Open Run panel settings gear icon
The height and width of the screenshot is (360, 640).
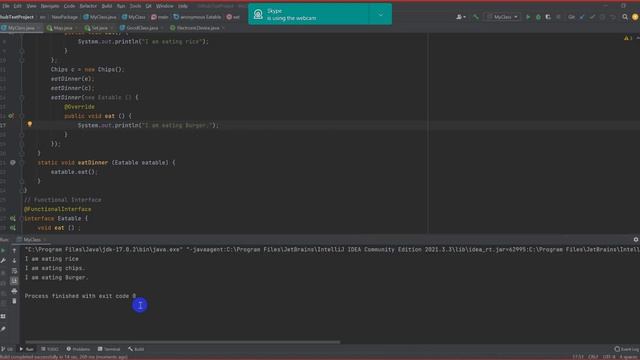click(x=636, y=240)
